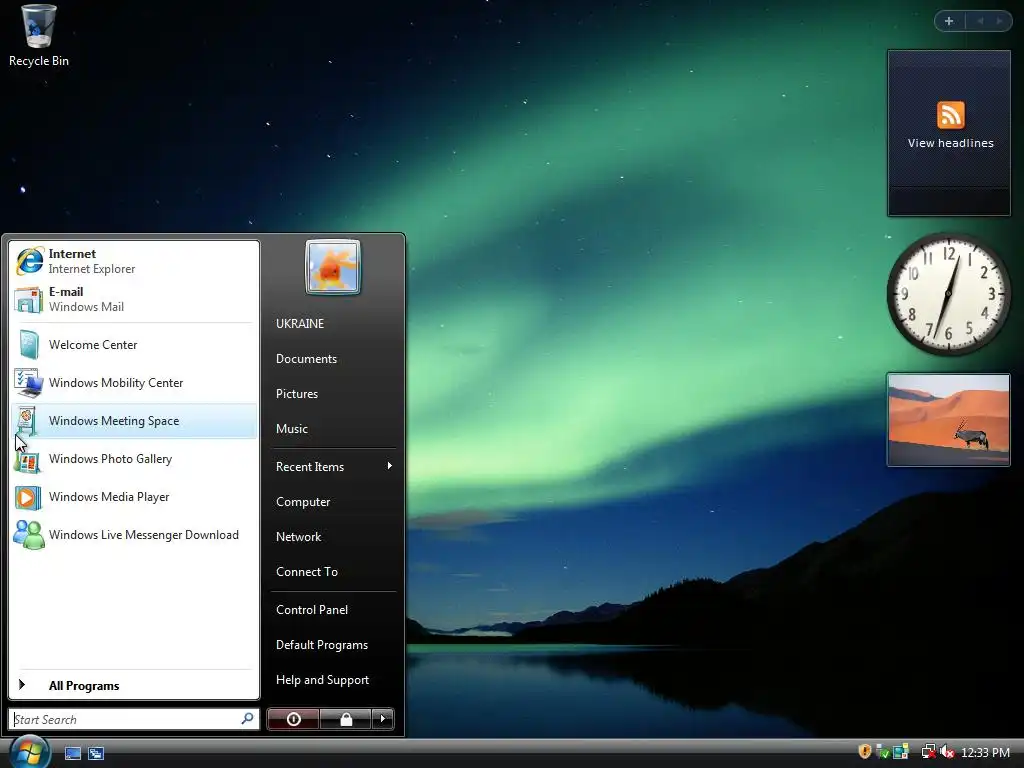The image size is (1024, 768).
Task: Lock the computer with padlock button
Action: coord(345,719)
